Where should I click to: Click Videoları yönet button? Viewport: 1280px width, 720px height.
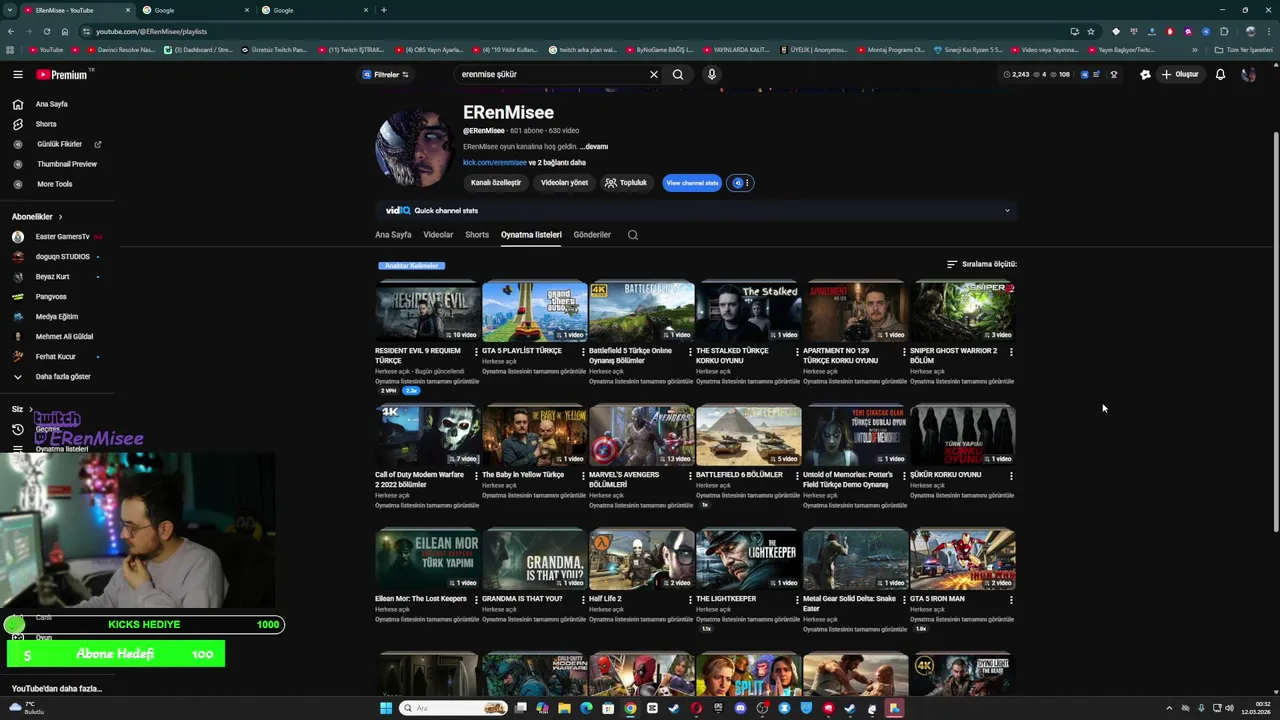tap(564, 183)
